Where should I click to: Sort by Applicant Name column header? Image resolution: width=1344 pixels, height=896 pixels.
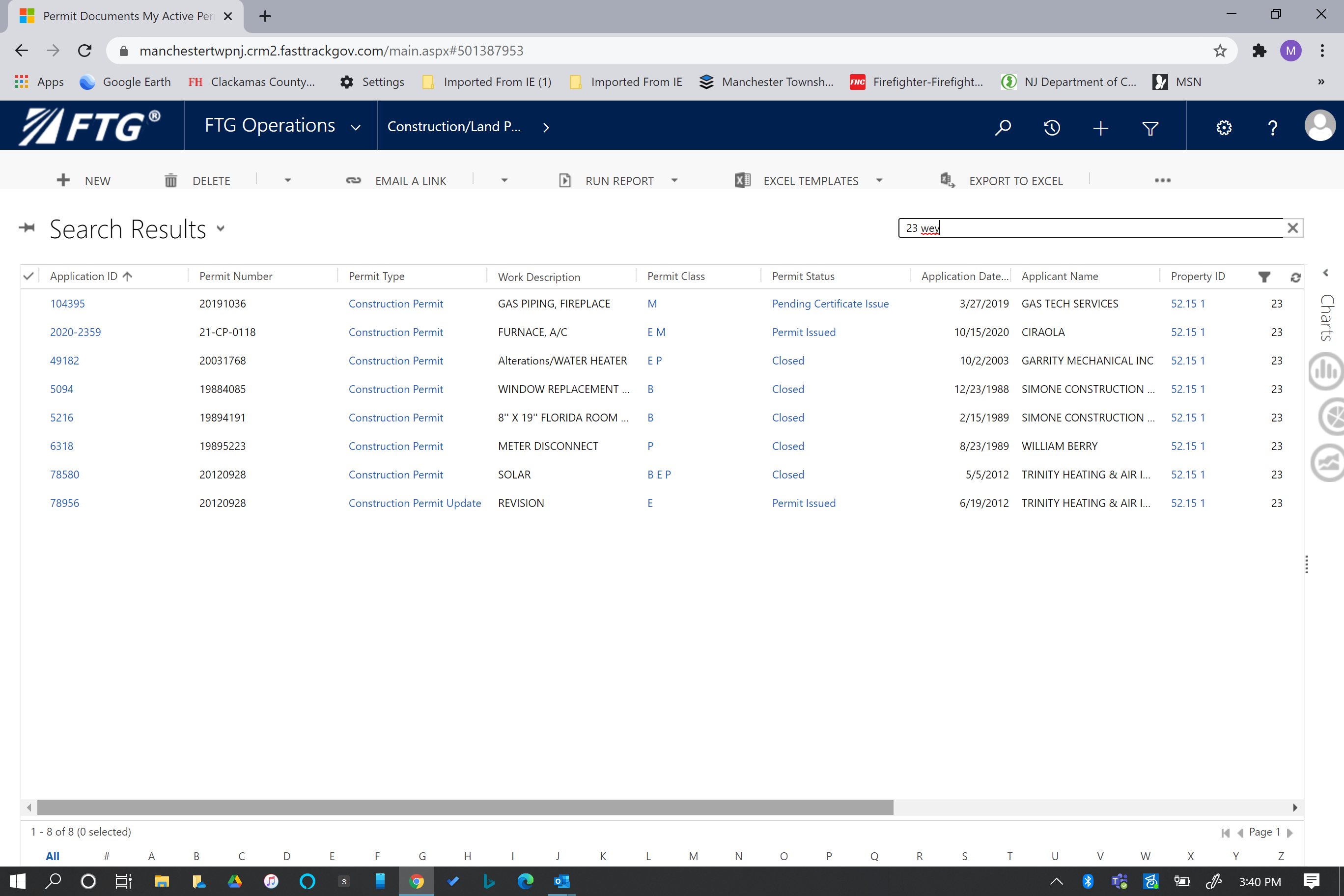[1060, 277]
